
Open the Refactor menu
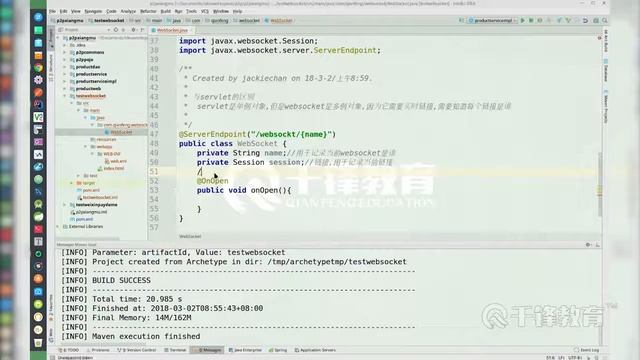tap(148, 11)
